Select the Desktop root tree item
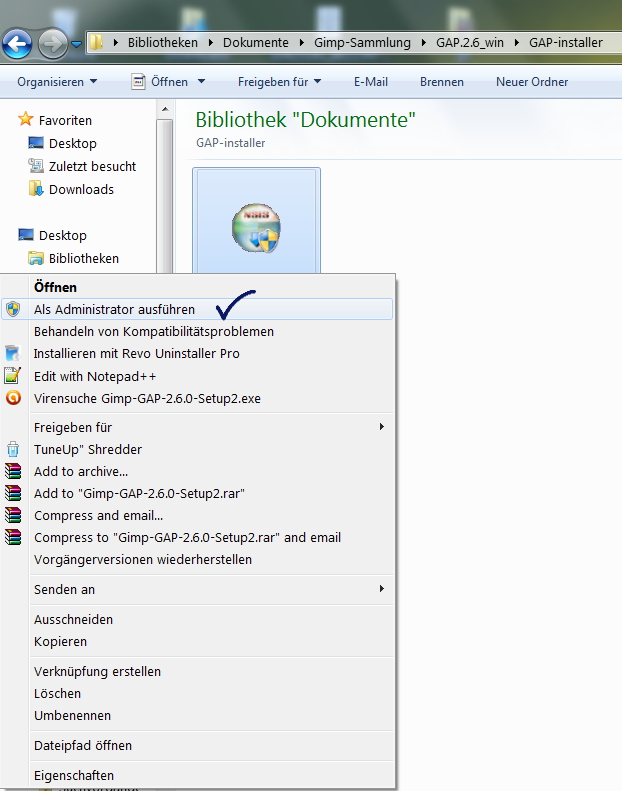 tap(52, 236)
